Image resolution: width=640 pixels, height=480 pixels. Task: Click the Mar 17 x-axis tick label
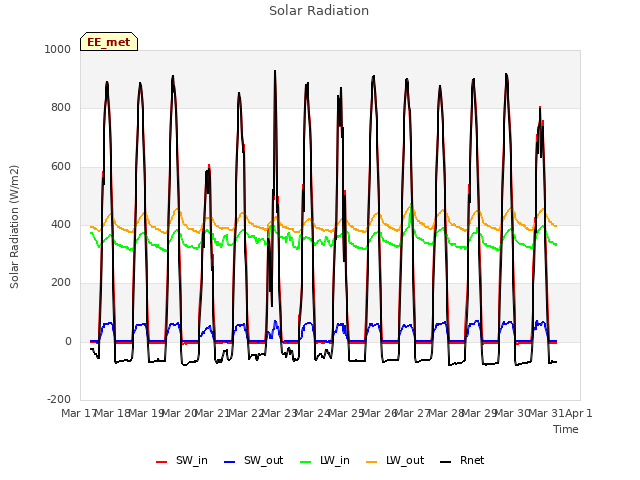pos(79,413)
